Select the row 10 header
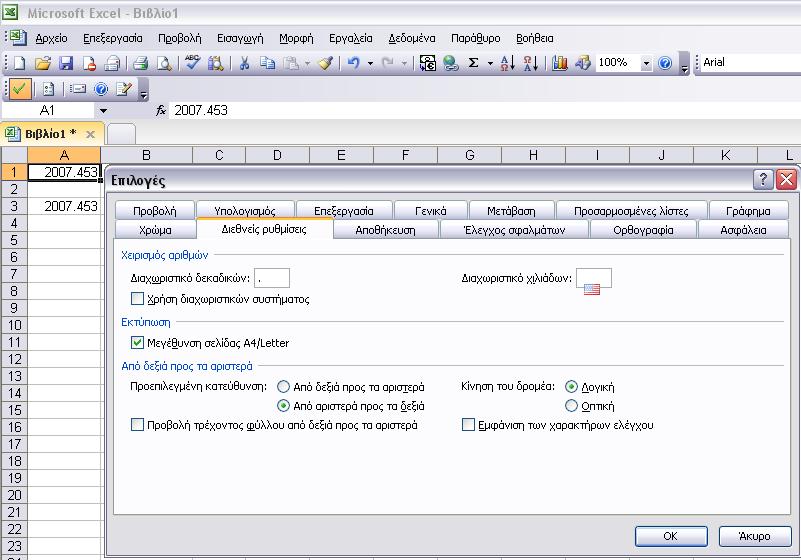 tap(14, 325)
